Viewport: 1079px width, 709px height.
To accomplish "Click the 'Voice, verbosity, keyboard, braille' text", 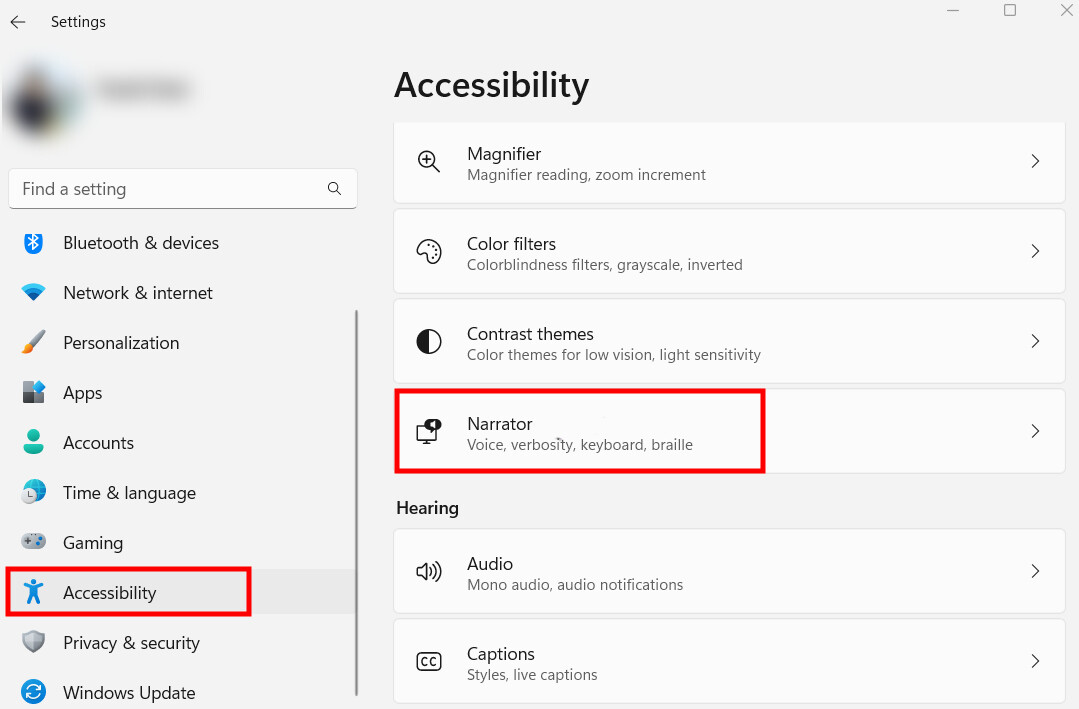I will click(x=580, y=445).
